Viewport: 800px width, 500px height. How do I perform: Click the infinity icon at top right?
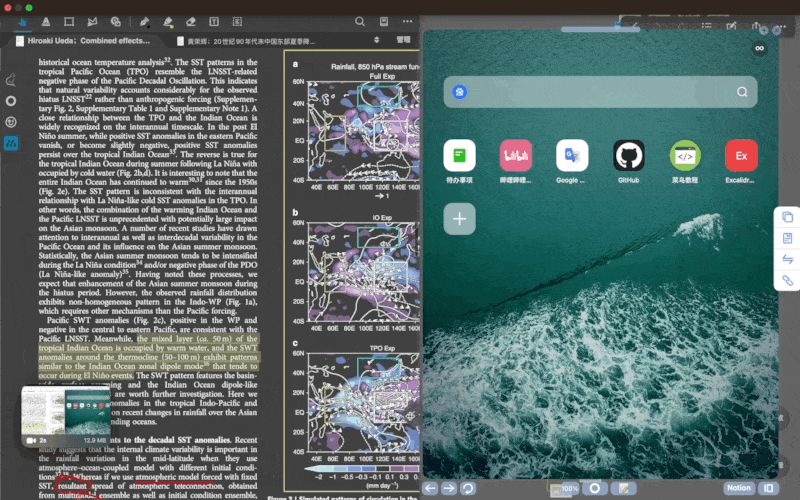pyautogui.click(x=759, y=48)
